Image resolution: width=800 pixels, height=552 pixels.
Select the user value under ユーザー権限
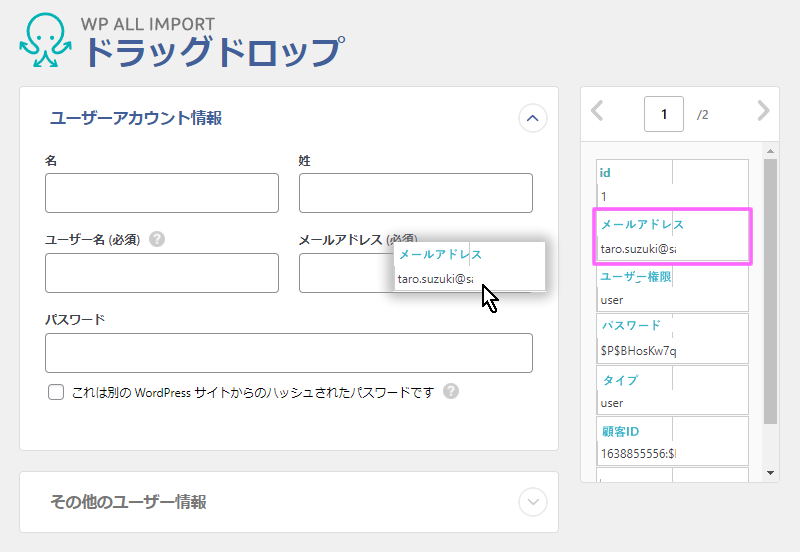612,300
